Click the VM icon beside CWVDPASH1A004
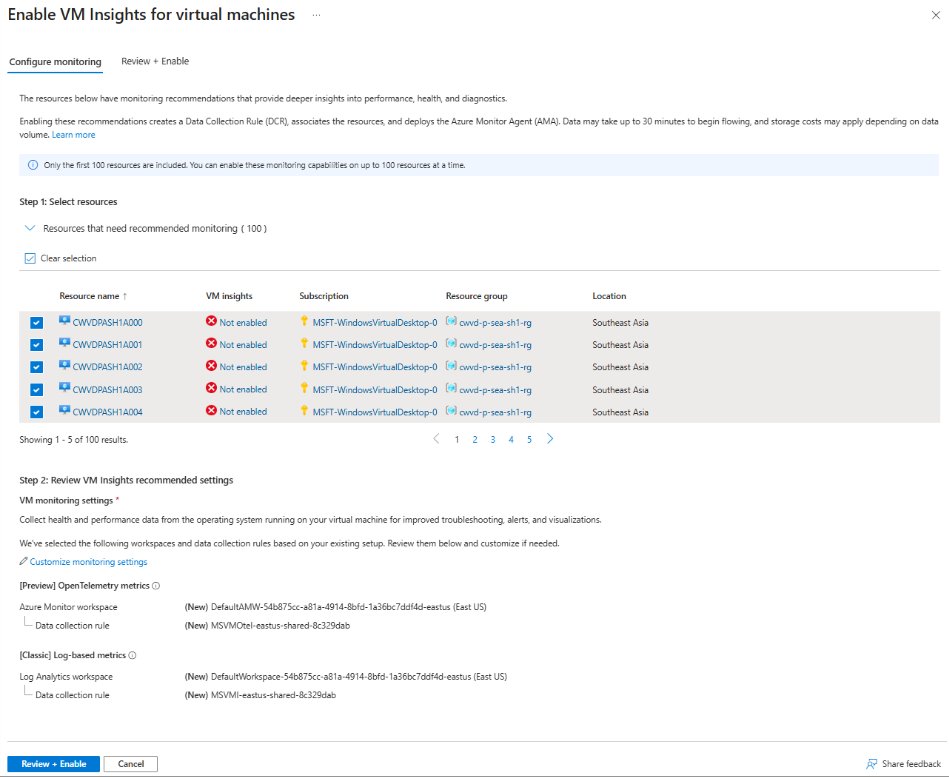949x777 pixels. click(64, 410)
